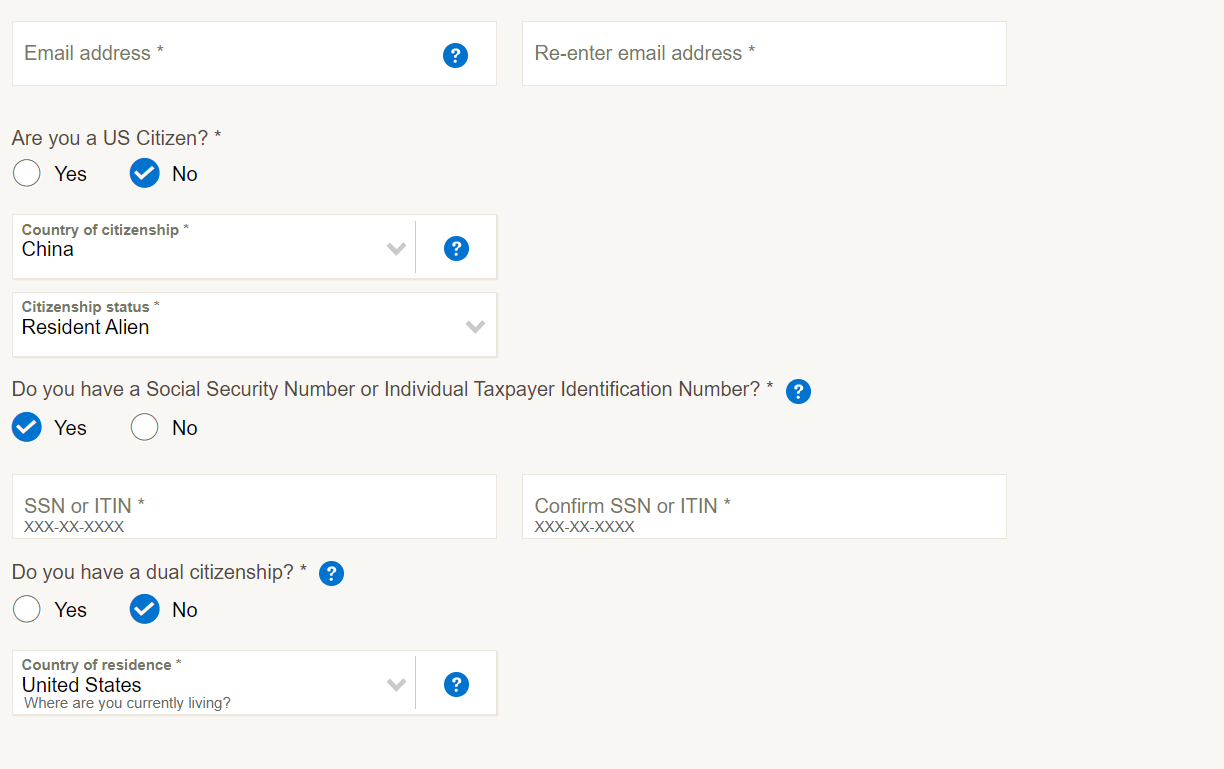1224x769 pixels.
Task: Focus the Confirm SSN or ITIN field
Action: coord(764,507)
